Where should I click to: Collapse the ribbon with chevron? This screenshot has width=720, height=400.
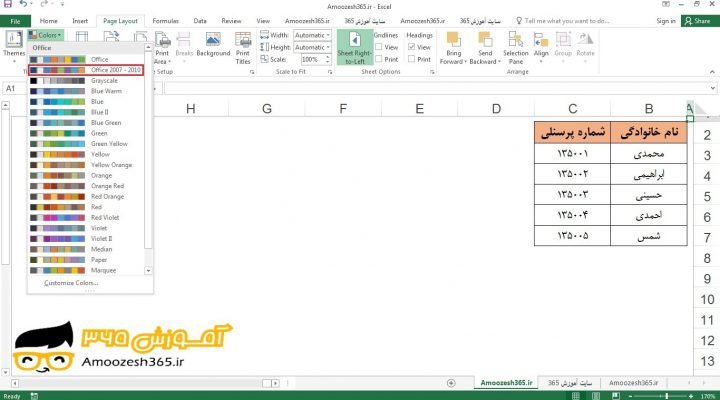click(712, 72)
